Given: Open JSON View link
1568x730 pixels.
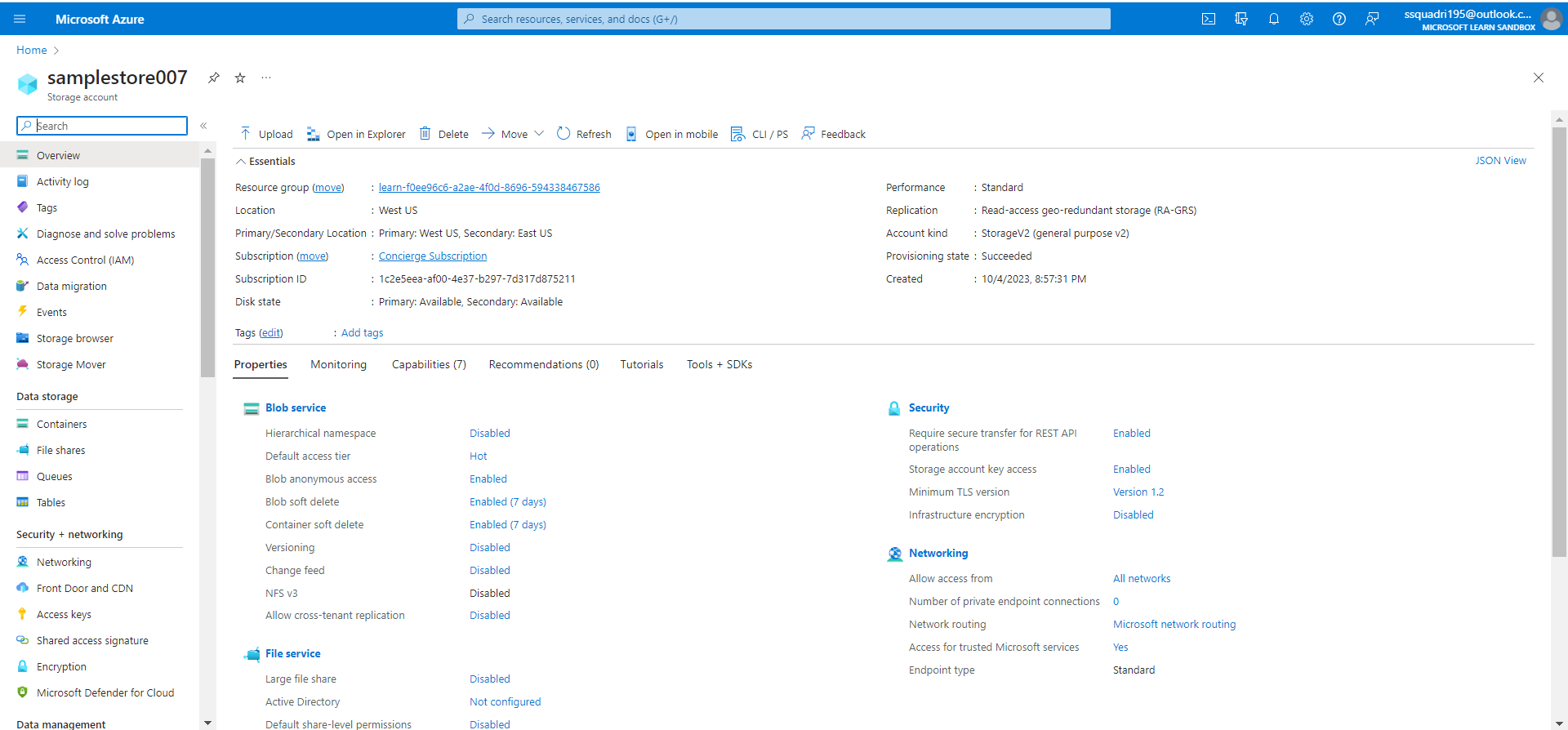Looking at the screenshot, I should click(1500, 161).
